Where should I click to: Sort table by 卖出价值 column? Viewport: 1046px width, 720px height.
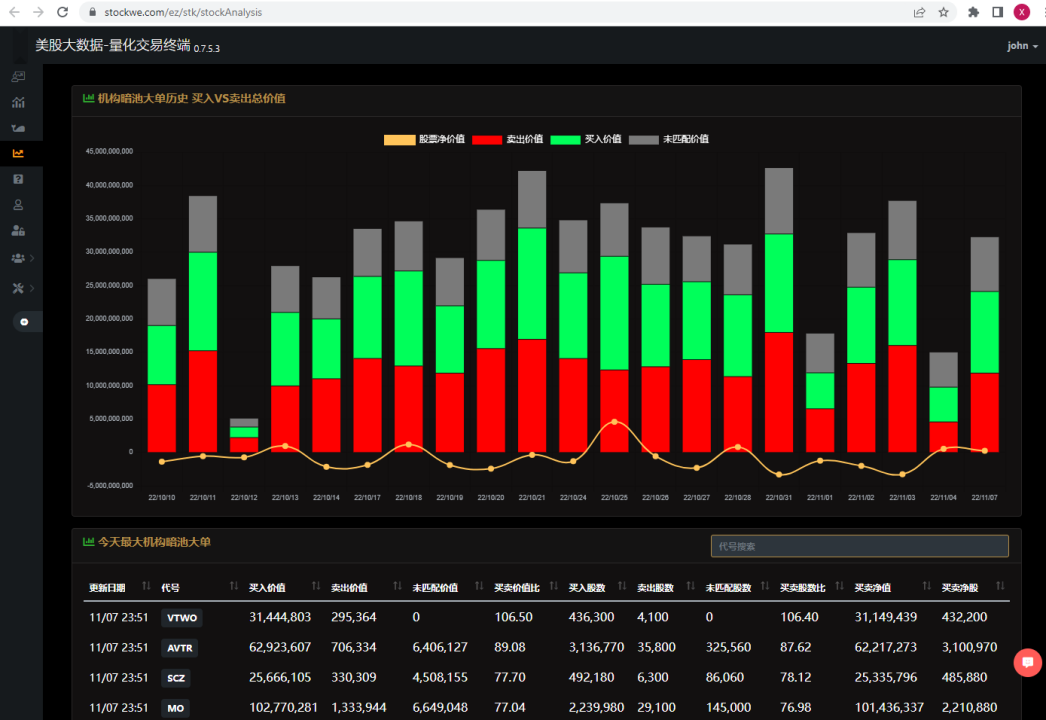pos(366,587)
